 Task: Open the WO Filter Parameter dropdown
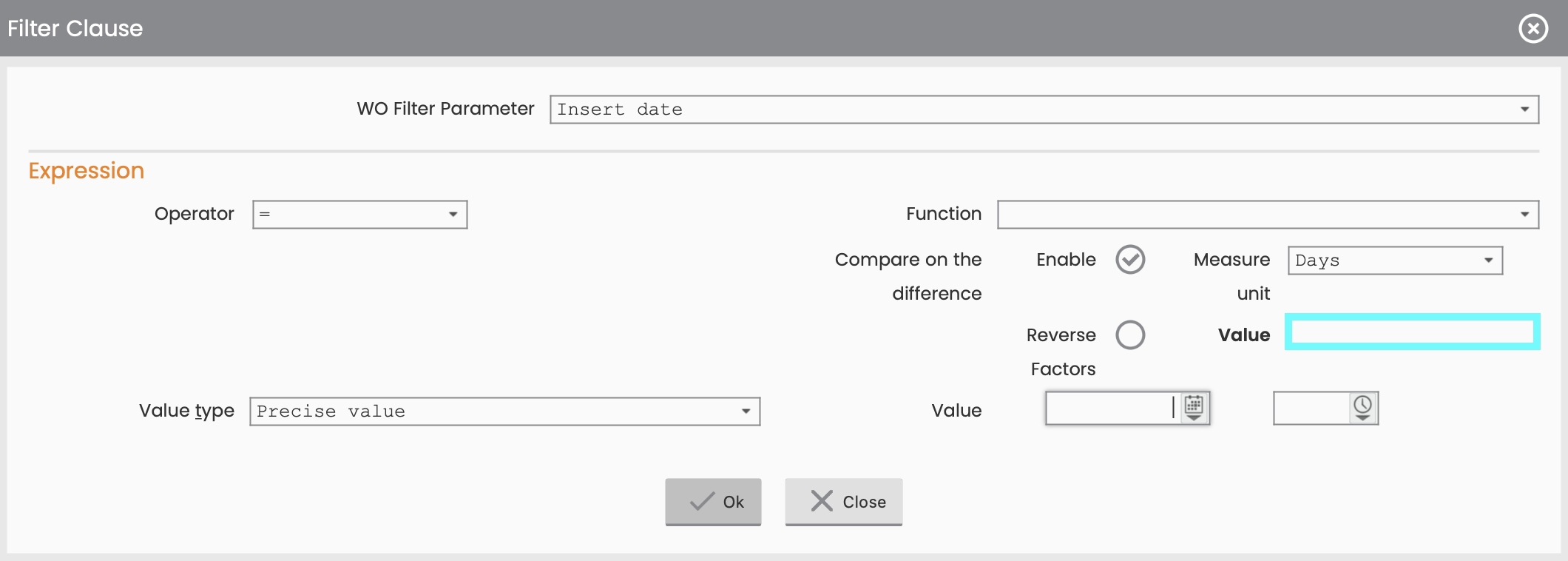point(1044,110)
